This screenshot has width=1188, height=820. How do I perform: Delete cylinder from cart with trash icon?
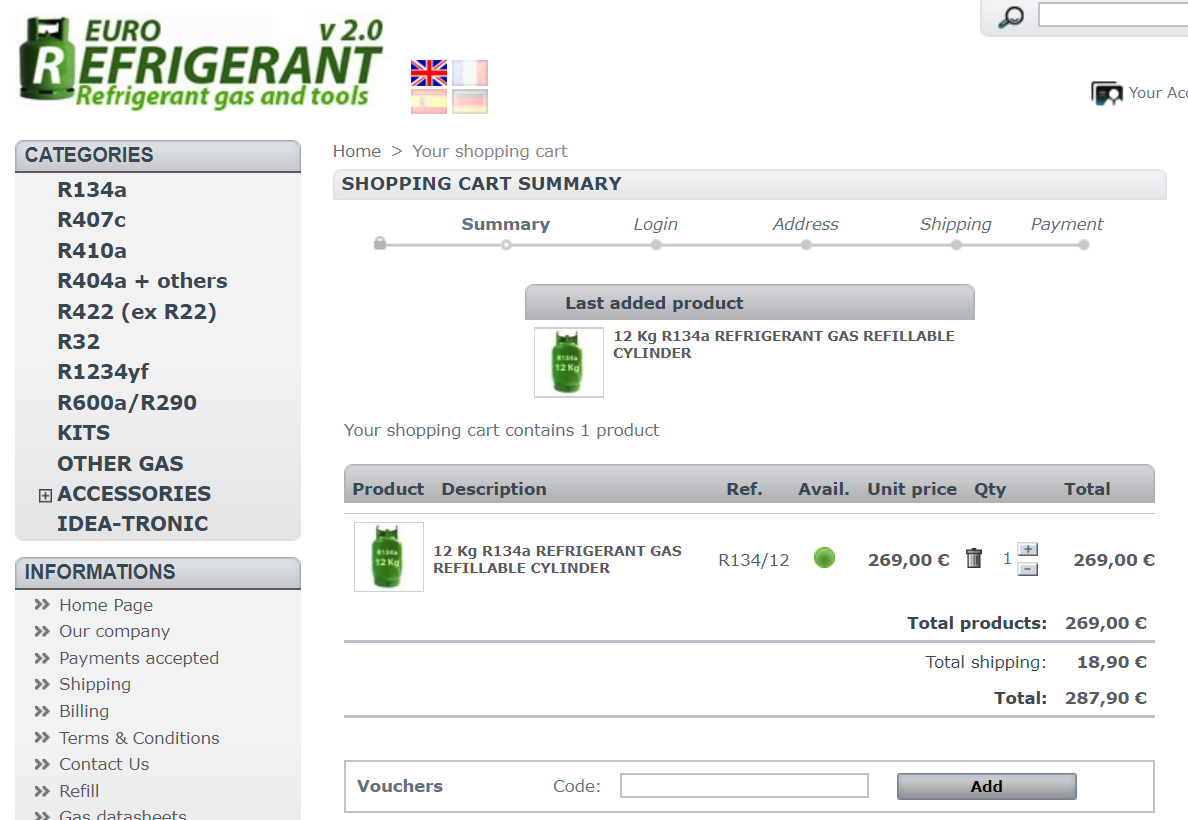click(974, 559)
